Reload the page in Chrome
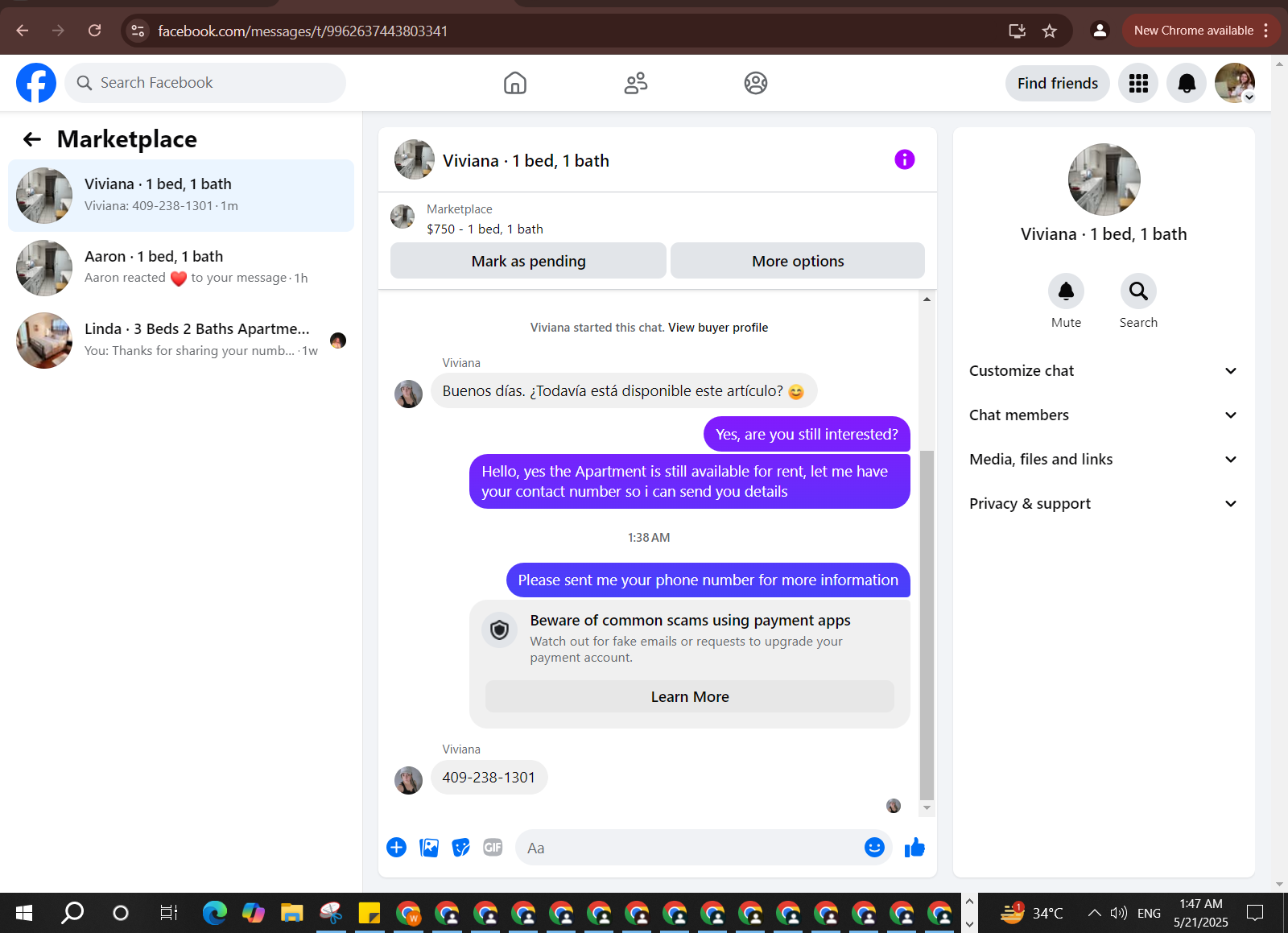Image resolution: width=1288 pixels, height=933 pixels. 94,31
